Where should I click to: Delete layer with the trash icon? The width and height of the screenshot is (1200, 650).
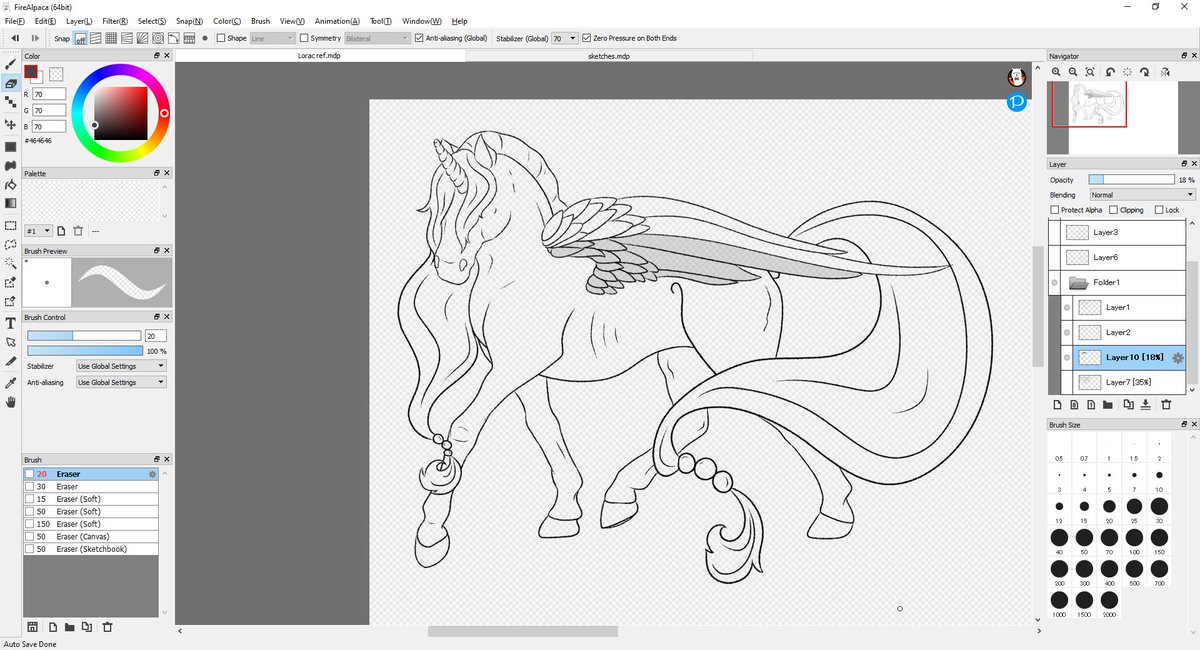(x=1165, y=405)
